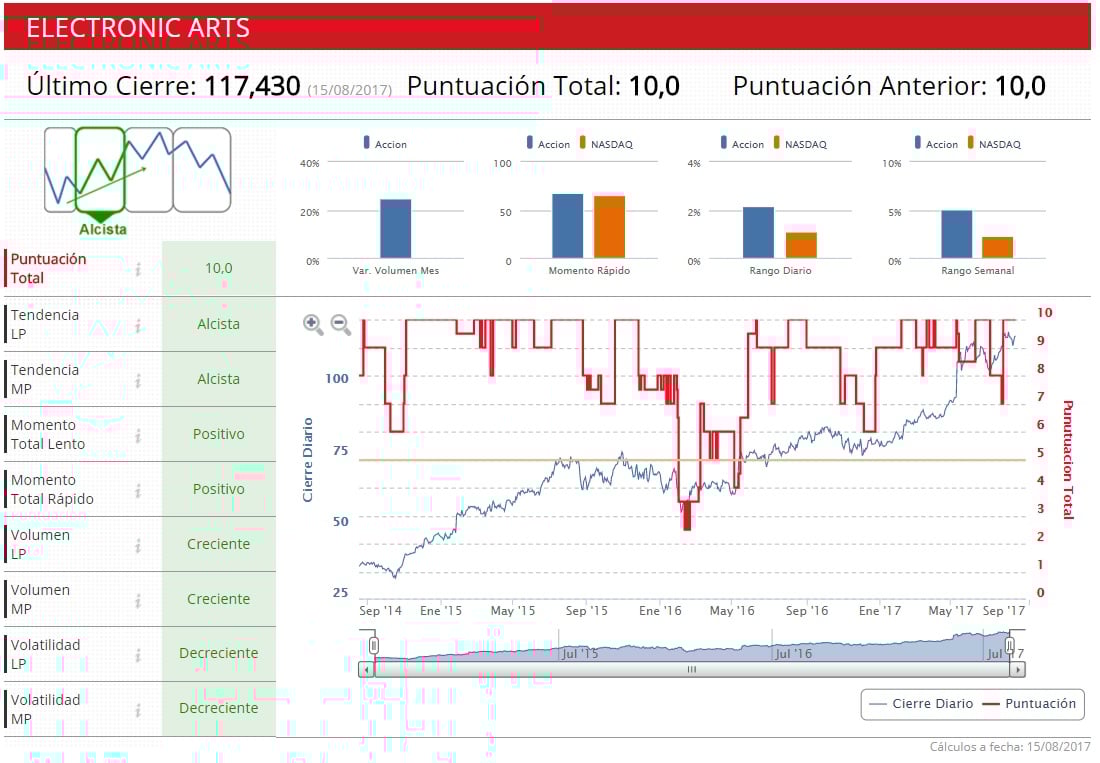The width and height of the screenshot is (1100, 763).
Task: Click the orange NASDAQ bar in Rango Semanal
Action: [x=997, y=248]
